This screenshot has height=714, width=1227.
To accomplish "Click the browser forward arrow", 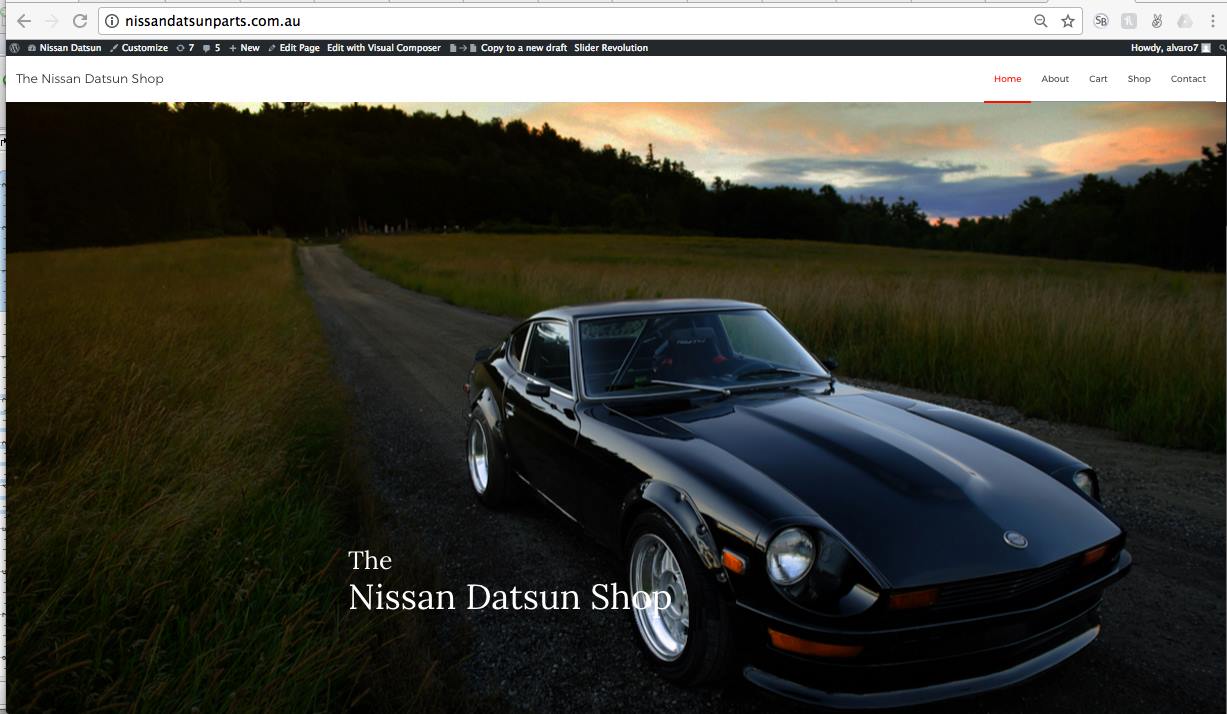I will pos(51,21).
